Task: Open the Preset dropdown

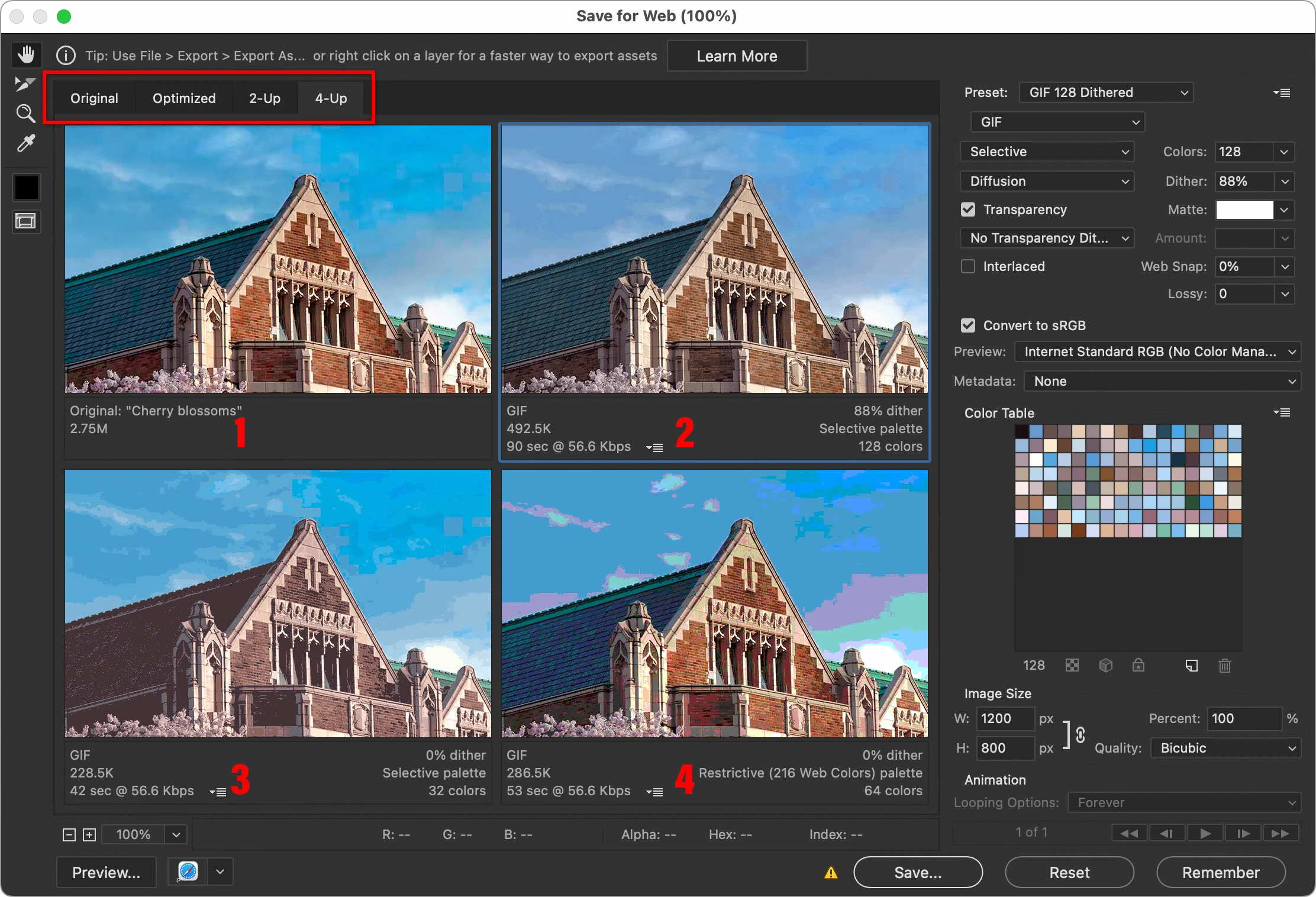Action: coord(1105,92)
